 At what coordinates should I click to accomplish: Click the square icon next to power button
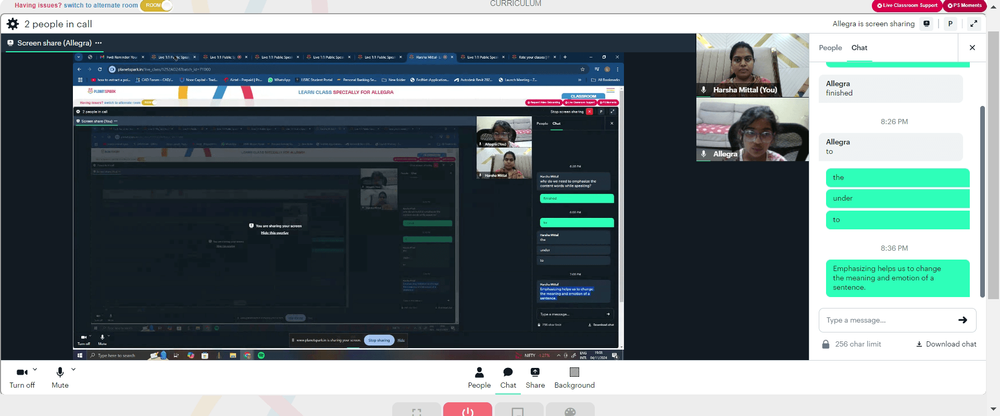(x=518, y=410)
